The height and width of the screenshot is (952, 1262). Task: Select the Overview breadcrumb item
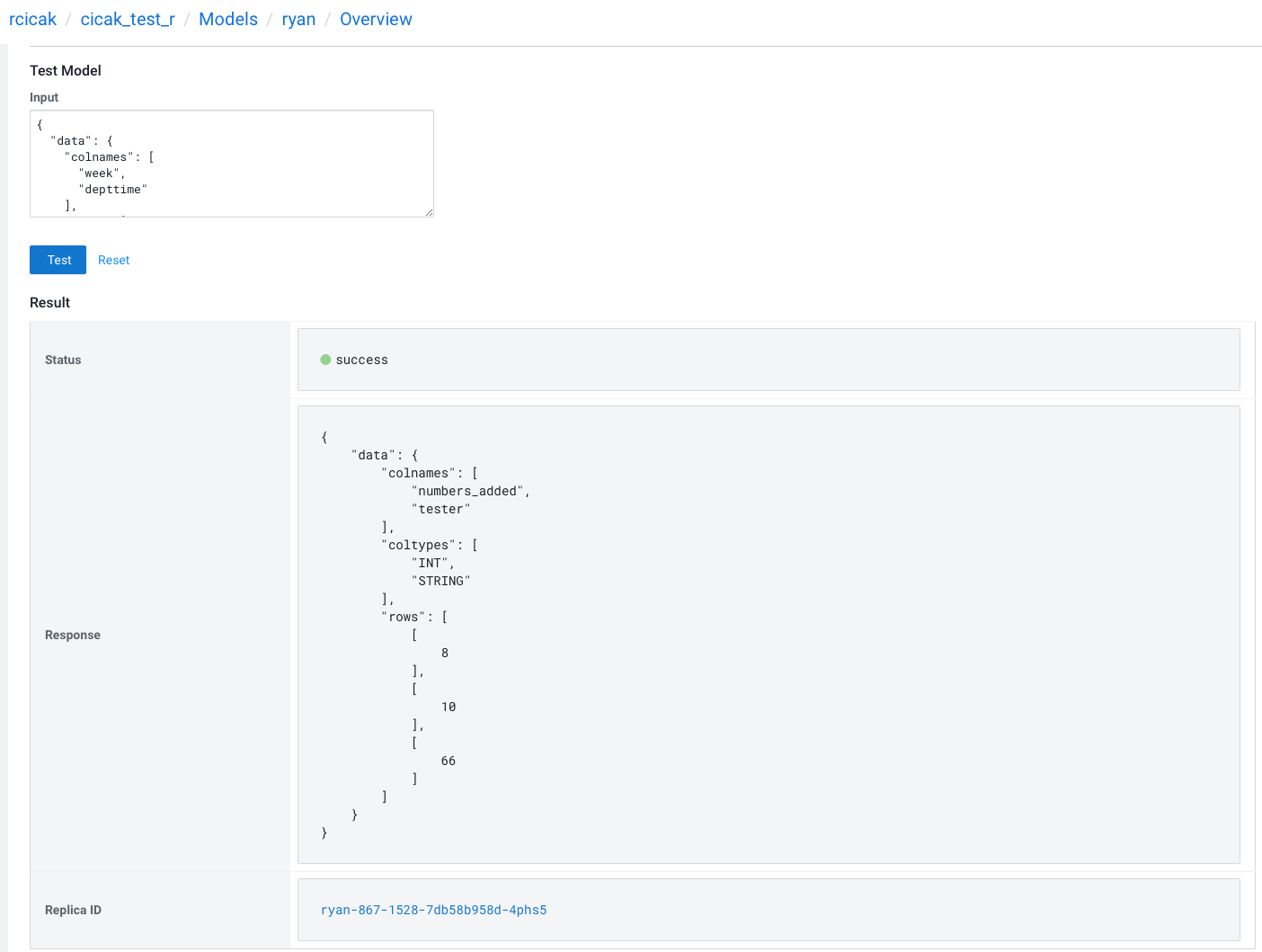(x=376, y=19)
